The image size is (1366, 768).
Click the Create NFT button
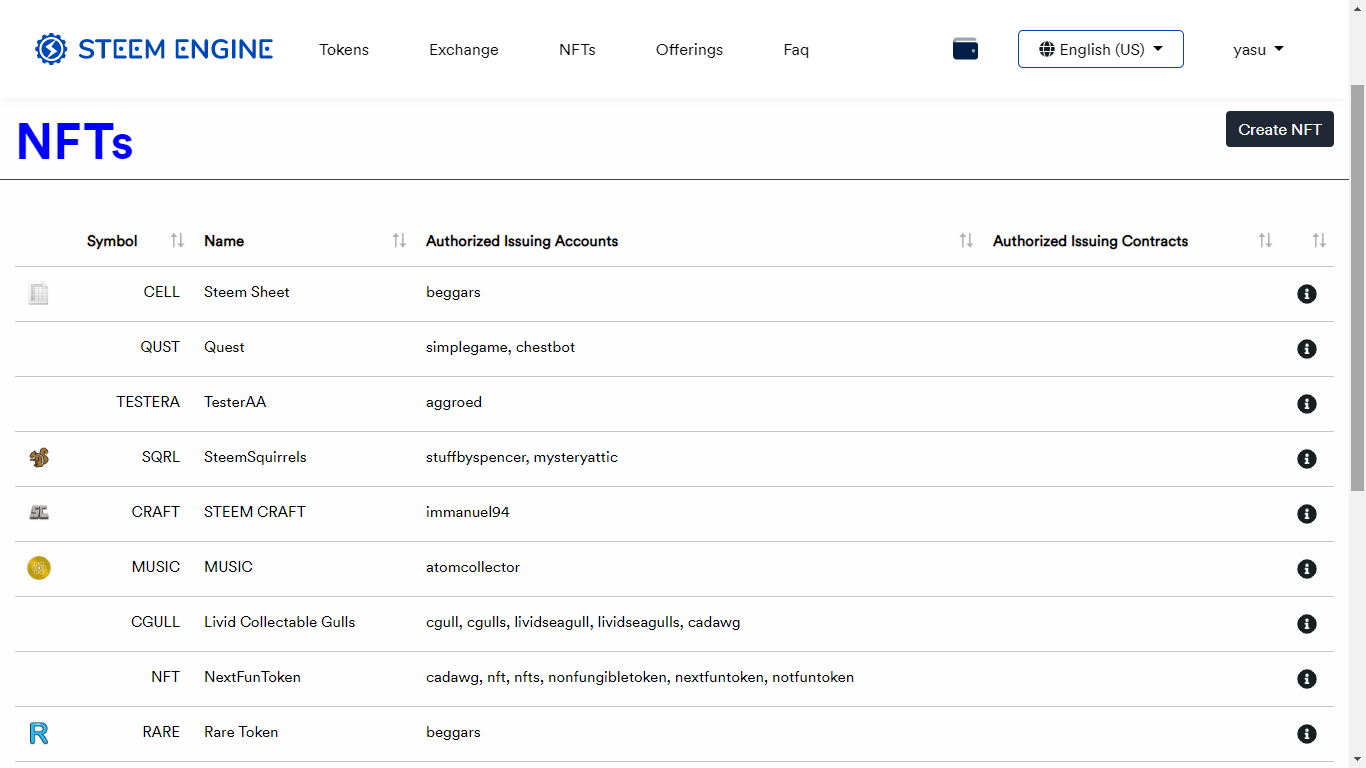[1279, 129]
